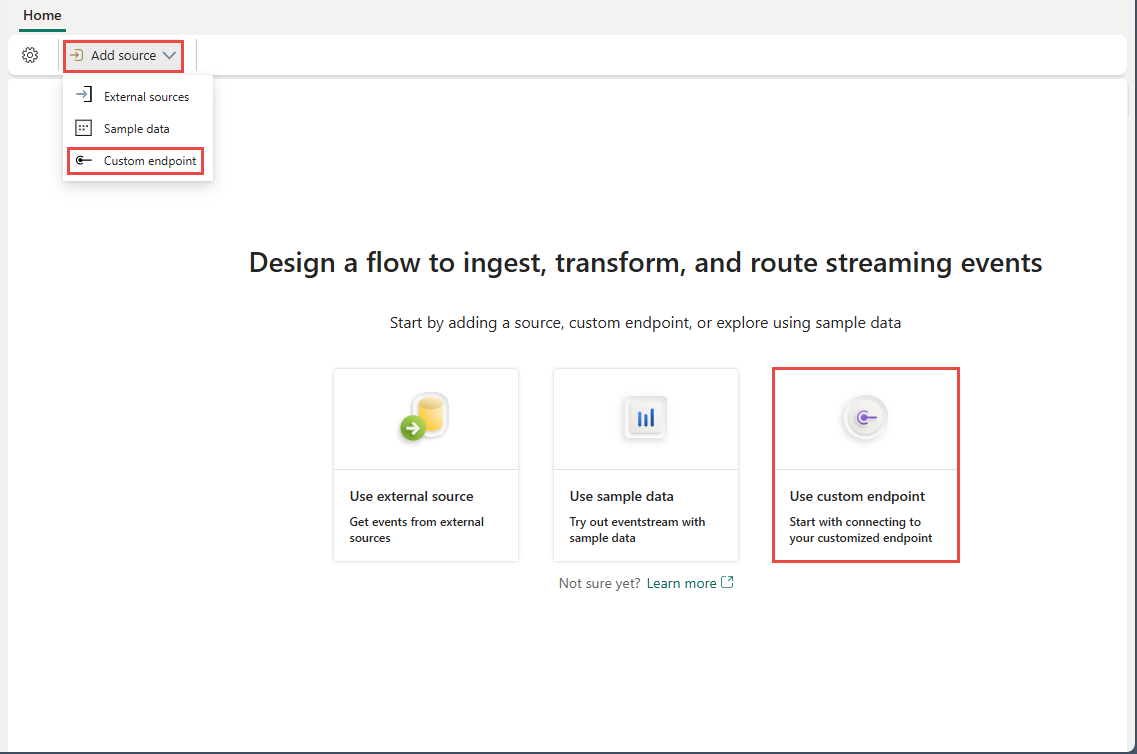Click the Sample data grid icon
This screenshot has height=754, width=1137.
(83, 128)
